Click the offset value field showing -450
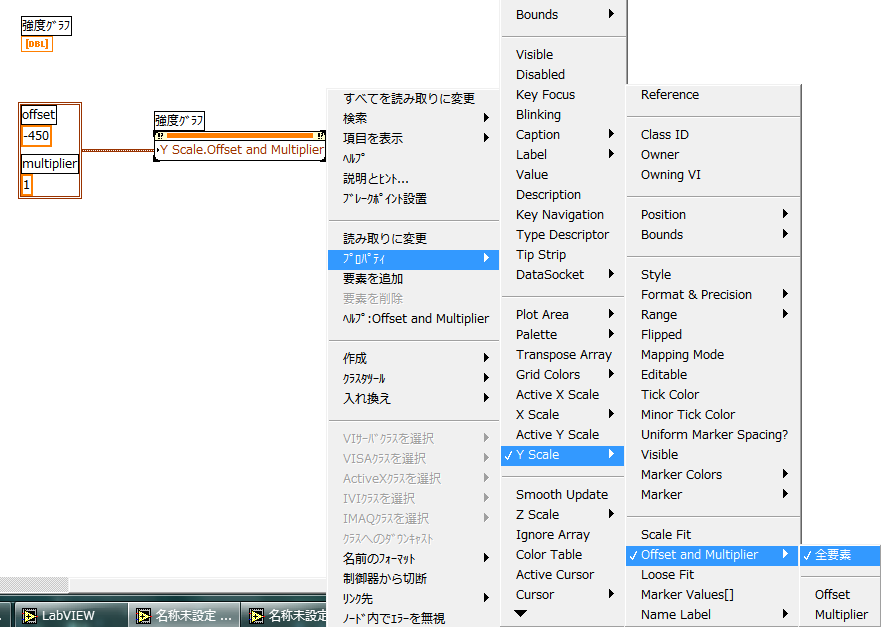Image resolution: width=881 pixels, height=627 pixels. [x=37, y=136]
